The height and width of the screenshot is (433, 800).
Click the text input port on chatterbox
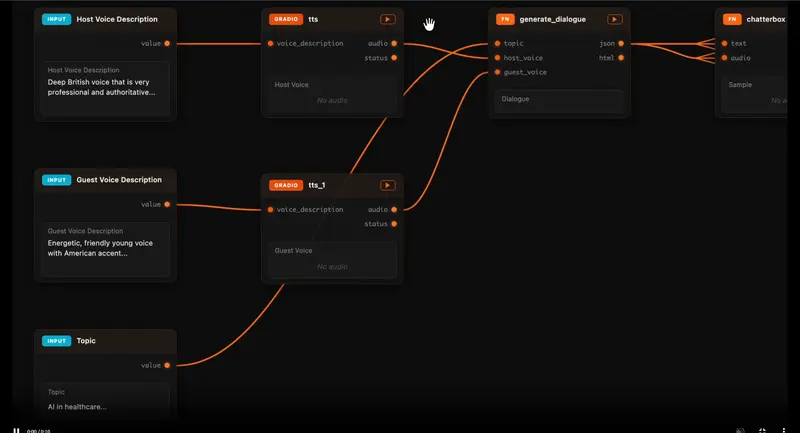pos(724,44)
